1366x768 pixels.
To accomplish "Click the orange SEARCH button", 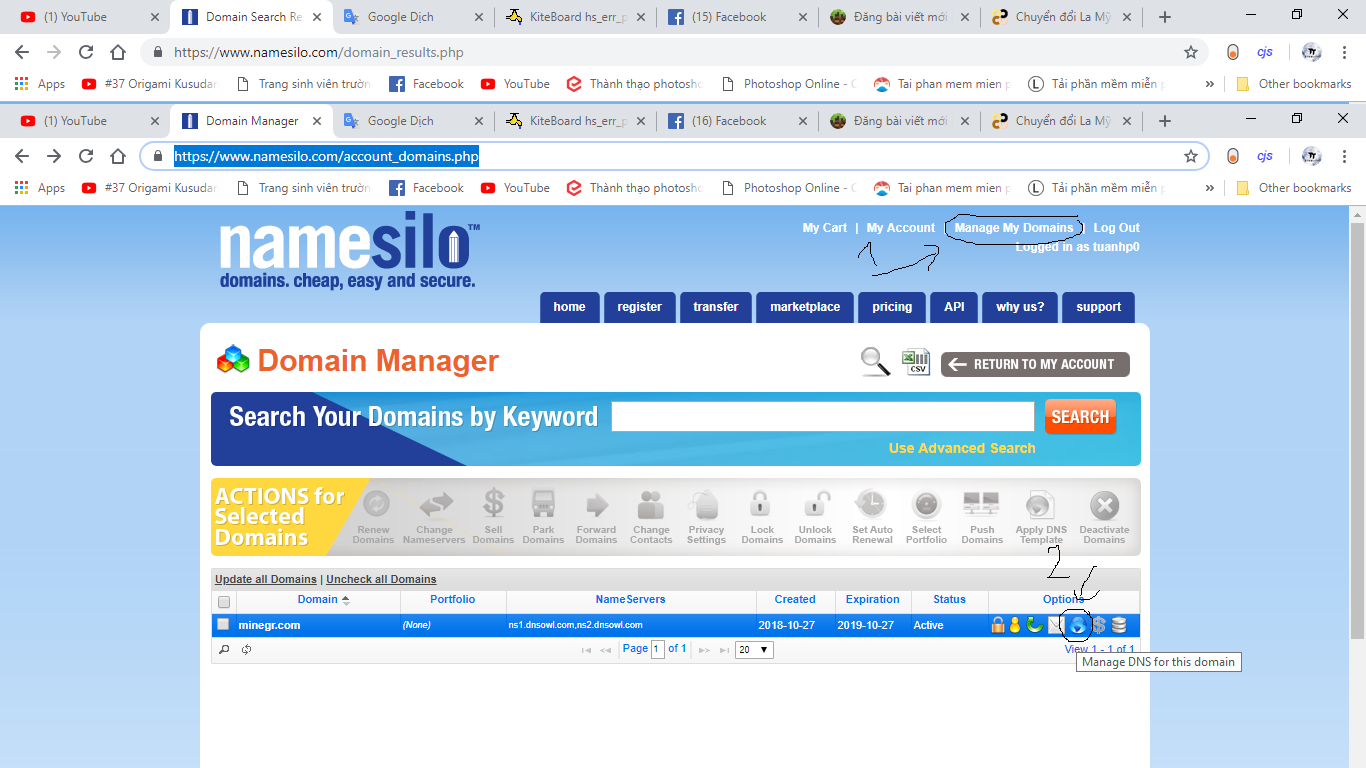I will point(1080,417).
